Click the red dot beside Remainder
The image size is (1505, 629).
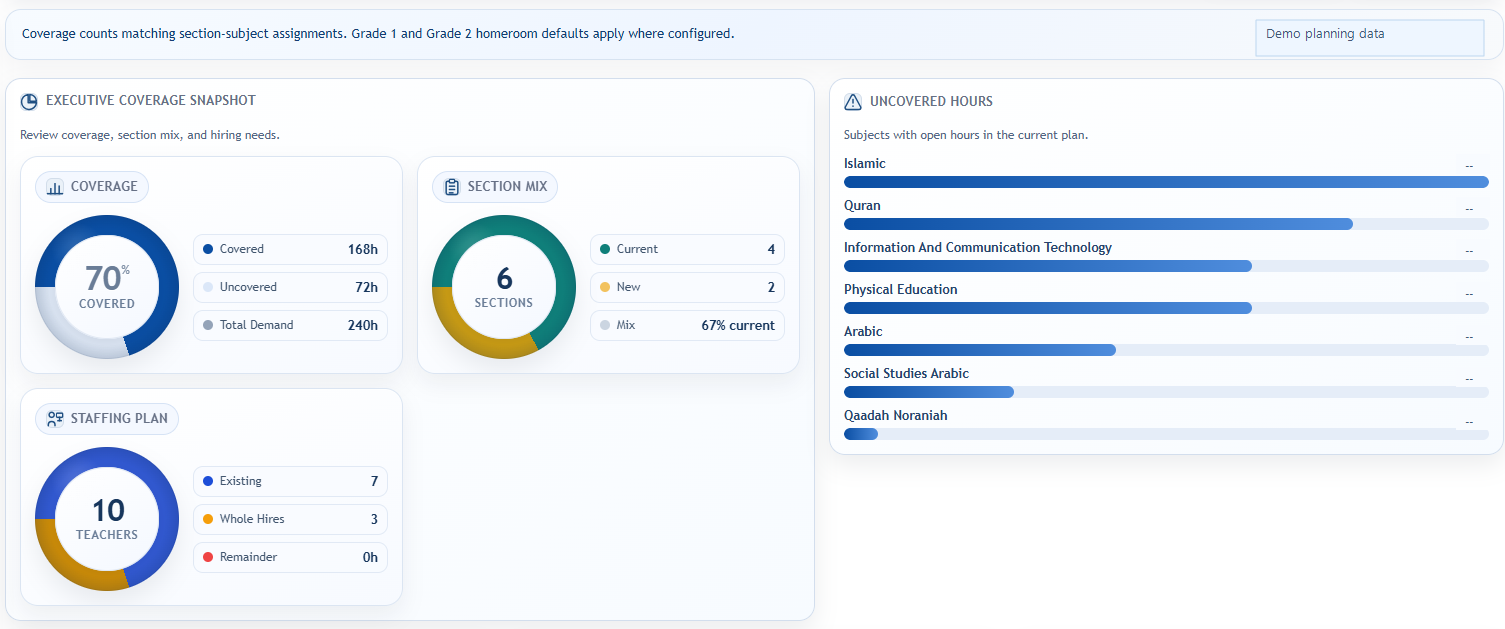pos(208,557)
